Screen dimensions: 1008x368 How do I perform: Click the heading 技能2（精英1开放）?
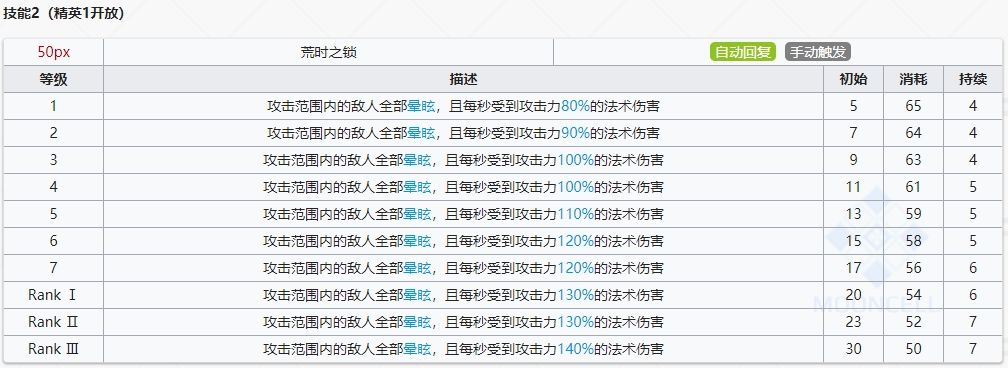tap(64, 14)
